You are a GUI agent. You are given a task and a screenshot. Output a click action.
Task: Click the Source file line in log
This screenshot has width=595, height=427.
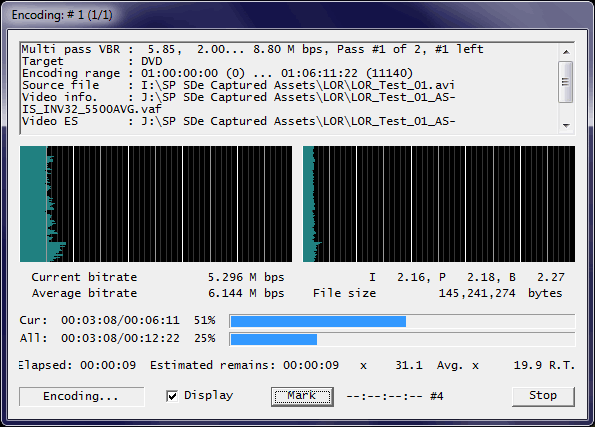tap(238, 85)
